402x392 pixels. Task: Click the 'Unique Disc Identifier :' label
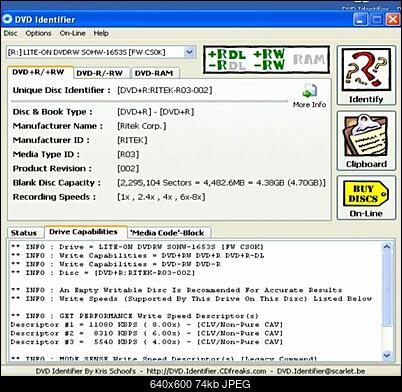[x=61, y=90]
